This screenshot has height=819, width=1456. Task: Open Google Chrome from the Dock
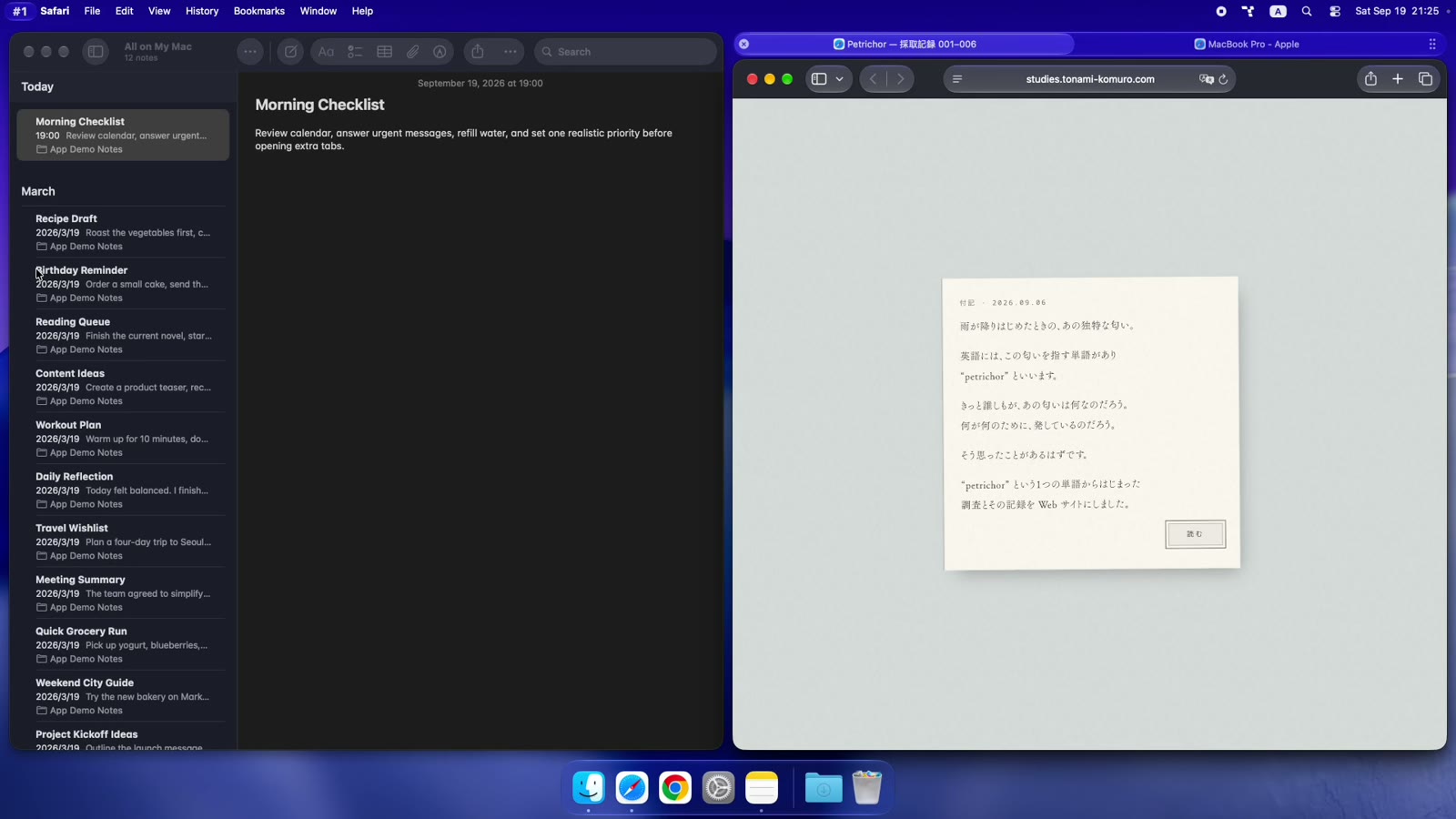(x=675, y=788)
